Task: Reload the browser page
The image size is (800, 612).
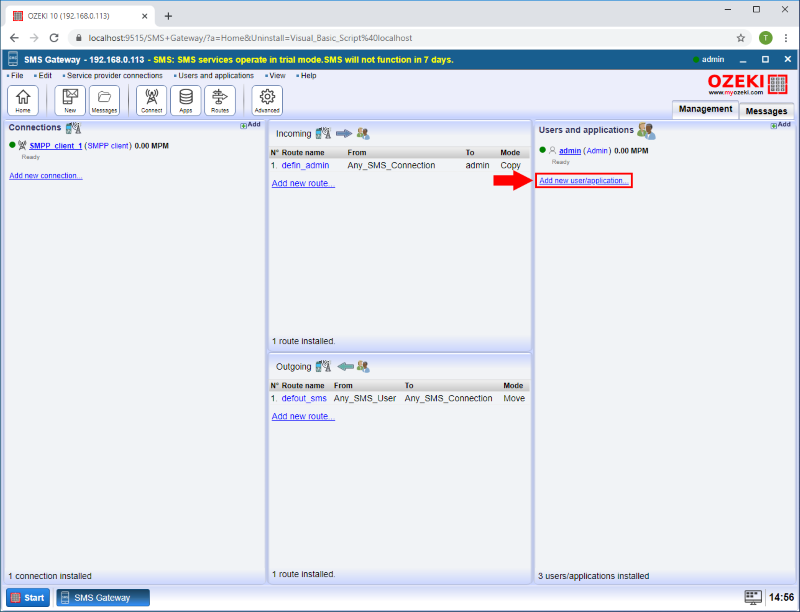Action: pos(54,38)
